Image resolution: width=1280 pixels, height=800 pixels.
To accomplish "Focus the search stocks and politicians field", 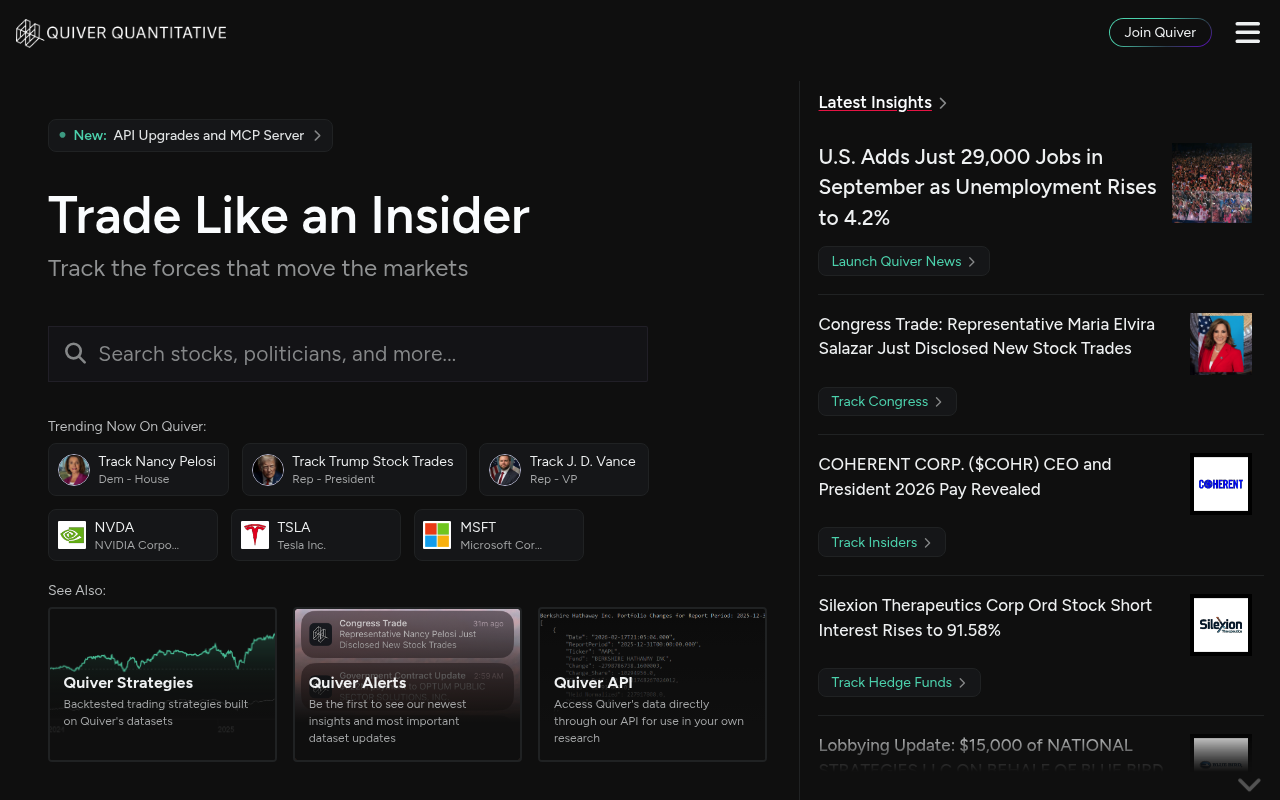I will pos(348,354).
